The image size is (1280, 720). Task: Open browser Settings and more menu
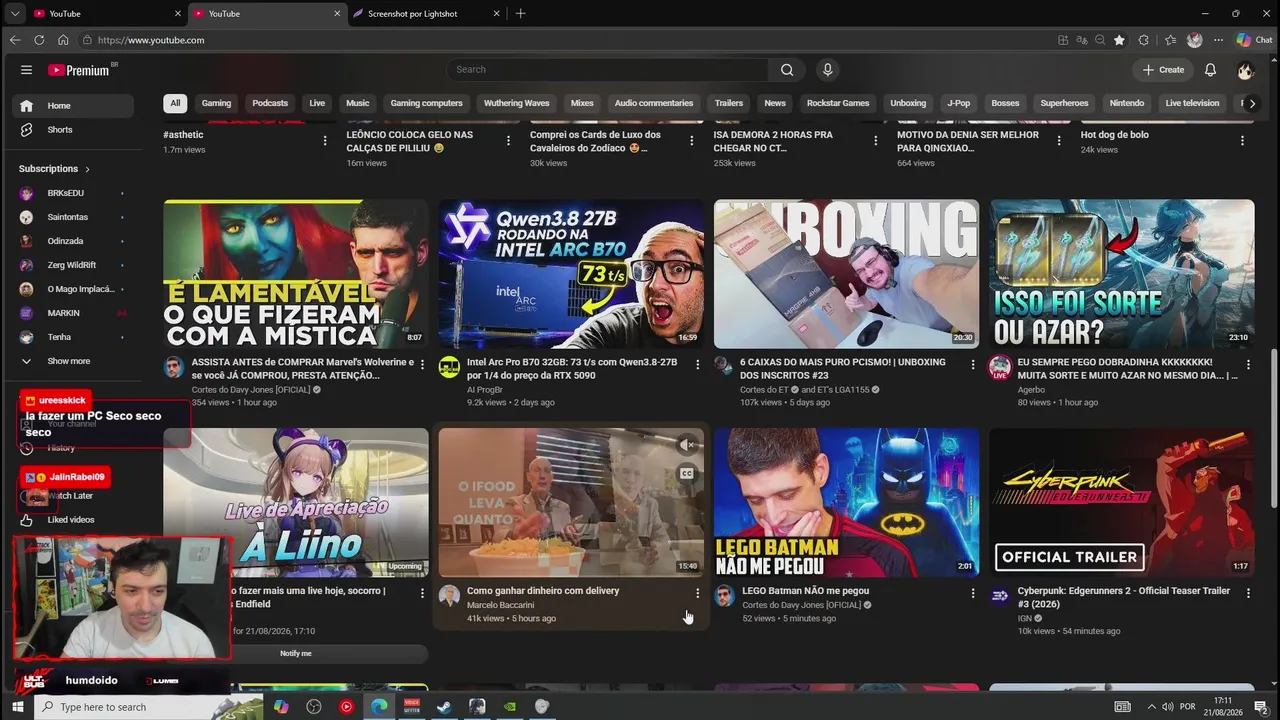1218,40
